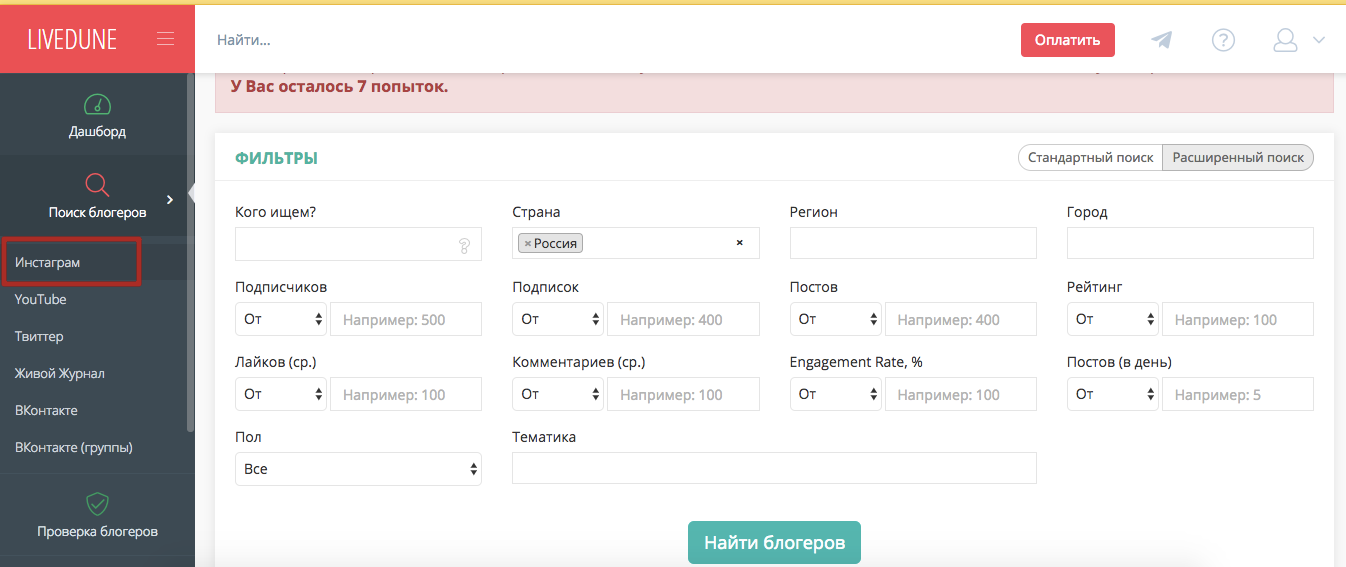Open the Проверка блогеров shield icon
The image size is (1346, 567).
pyautogui.click(x=97, y=503)
